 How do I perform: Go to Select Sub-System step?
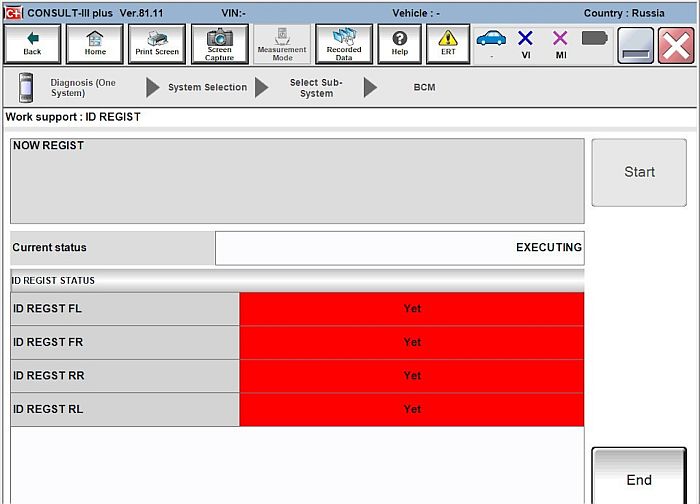pos(316,88)
